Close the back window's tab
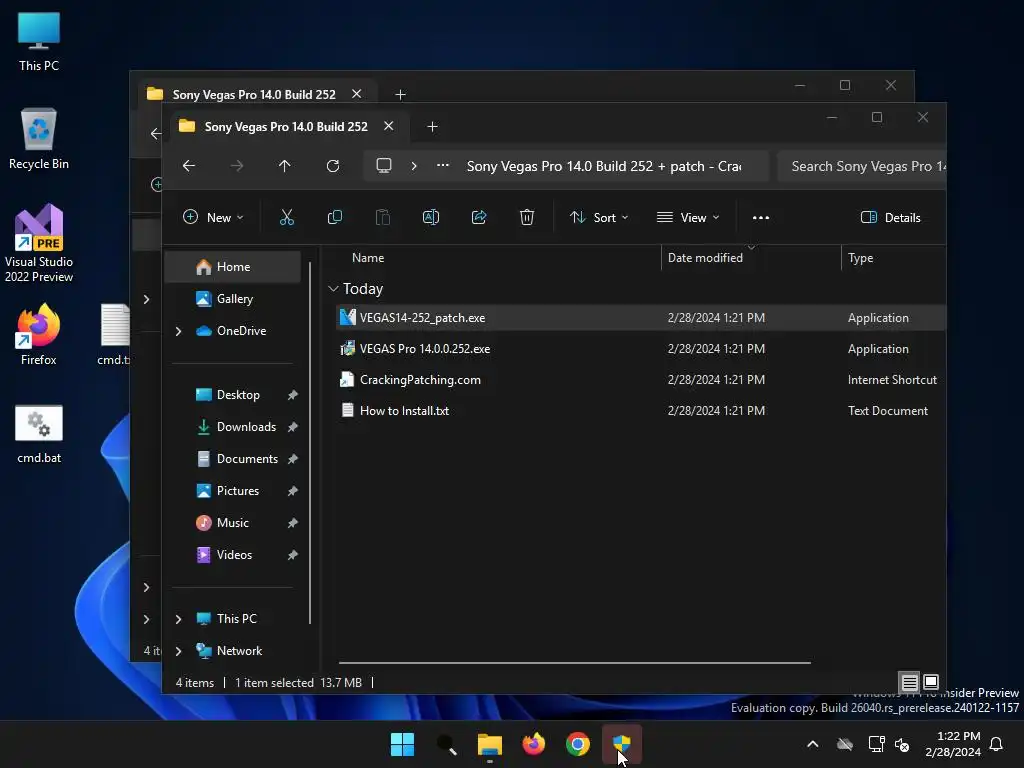This screenshot has width=1024, height=768. tap(357, 94)
